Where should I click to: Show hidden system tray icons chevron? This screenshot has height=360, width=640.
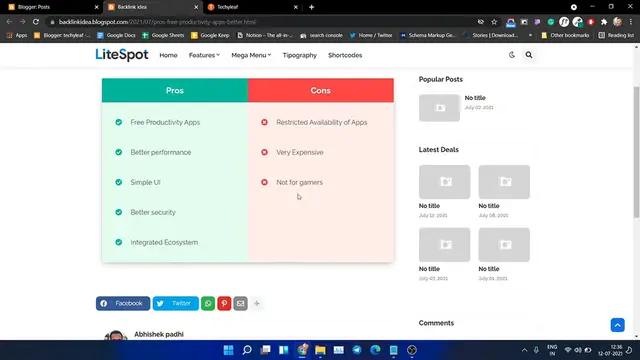click(x=524, y=350)
